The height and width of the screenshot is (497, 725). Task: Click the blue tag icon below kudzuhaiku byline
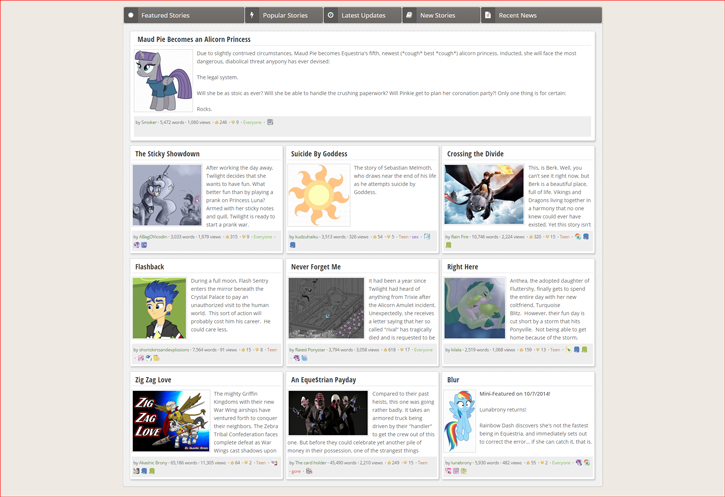click(292, 245)
